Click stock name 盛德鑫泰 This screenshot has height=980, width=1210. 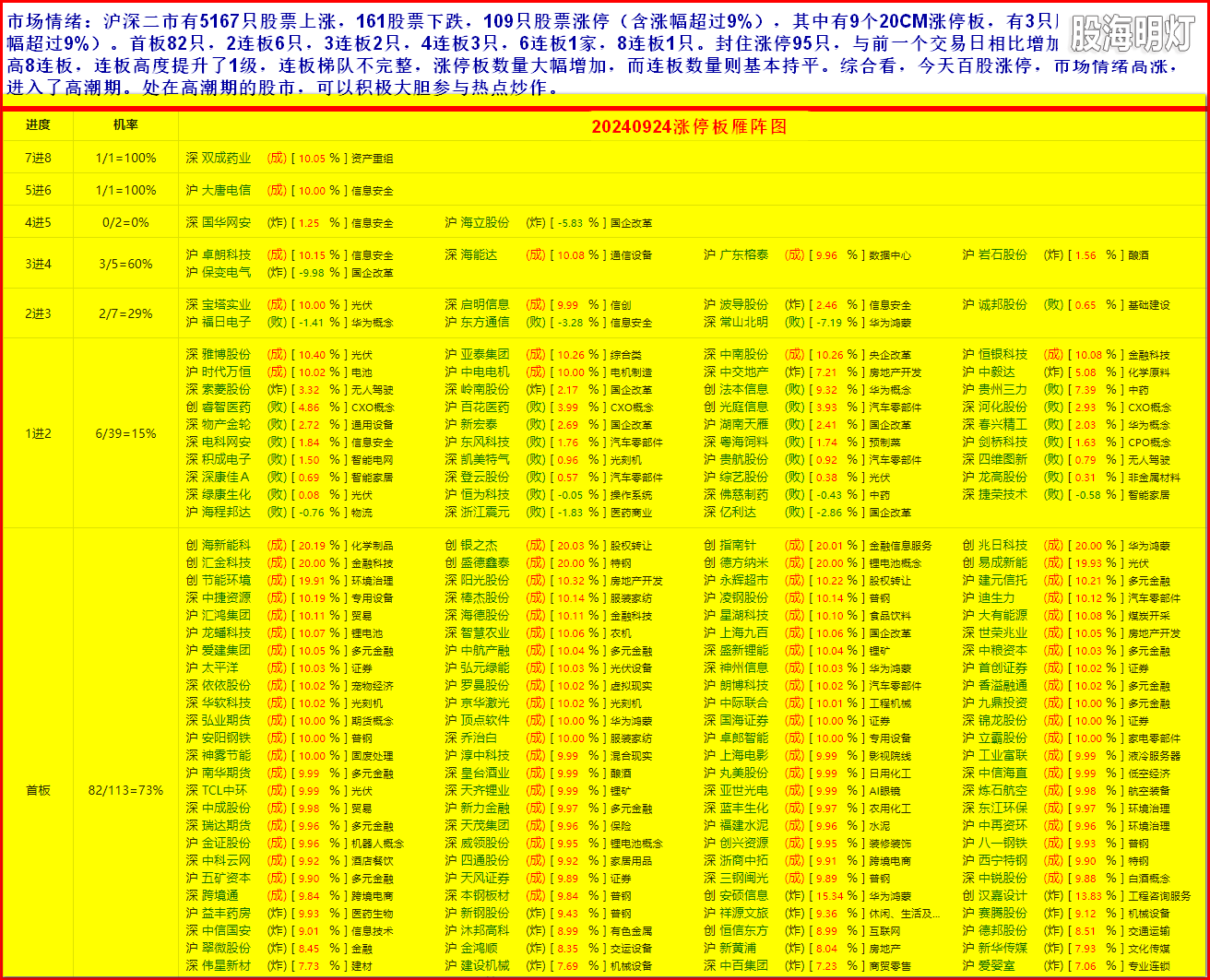click(x=485, y=562)
